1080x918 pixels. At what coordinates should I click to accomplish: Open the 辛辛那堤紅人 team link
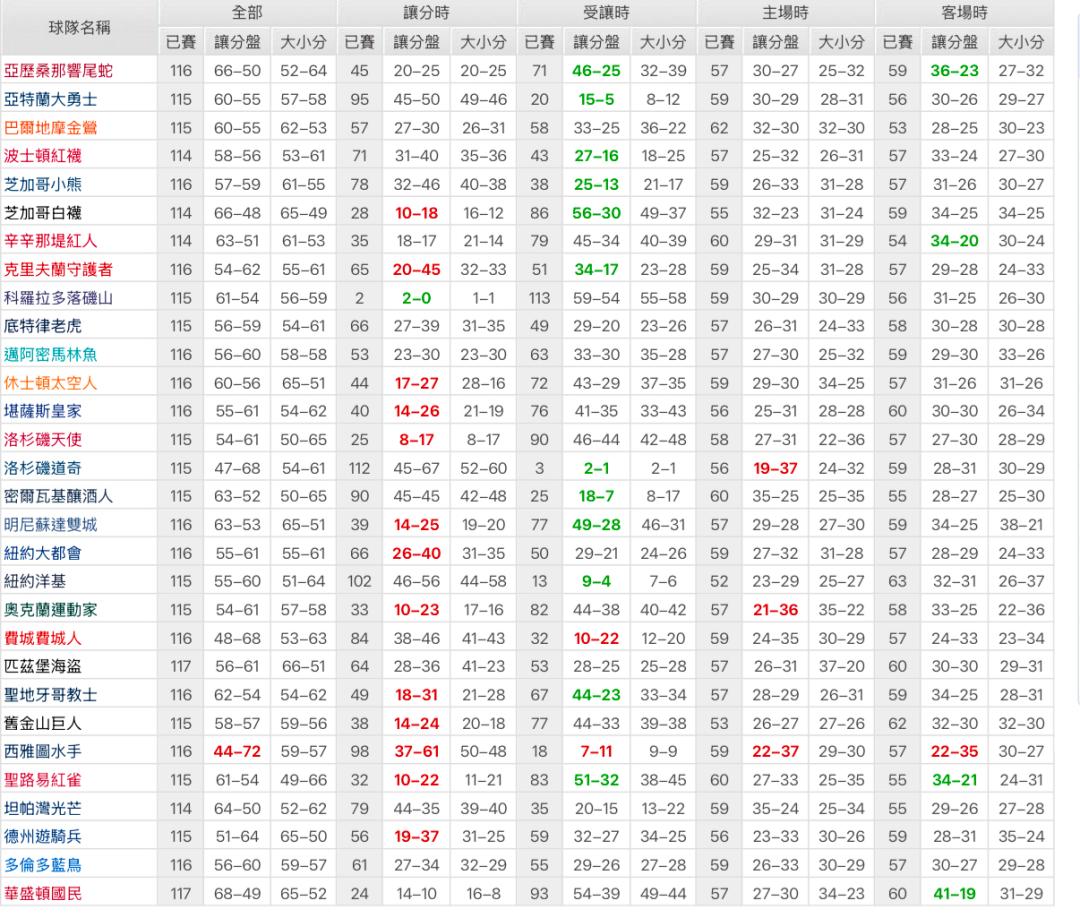(50, 241)
